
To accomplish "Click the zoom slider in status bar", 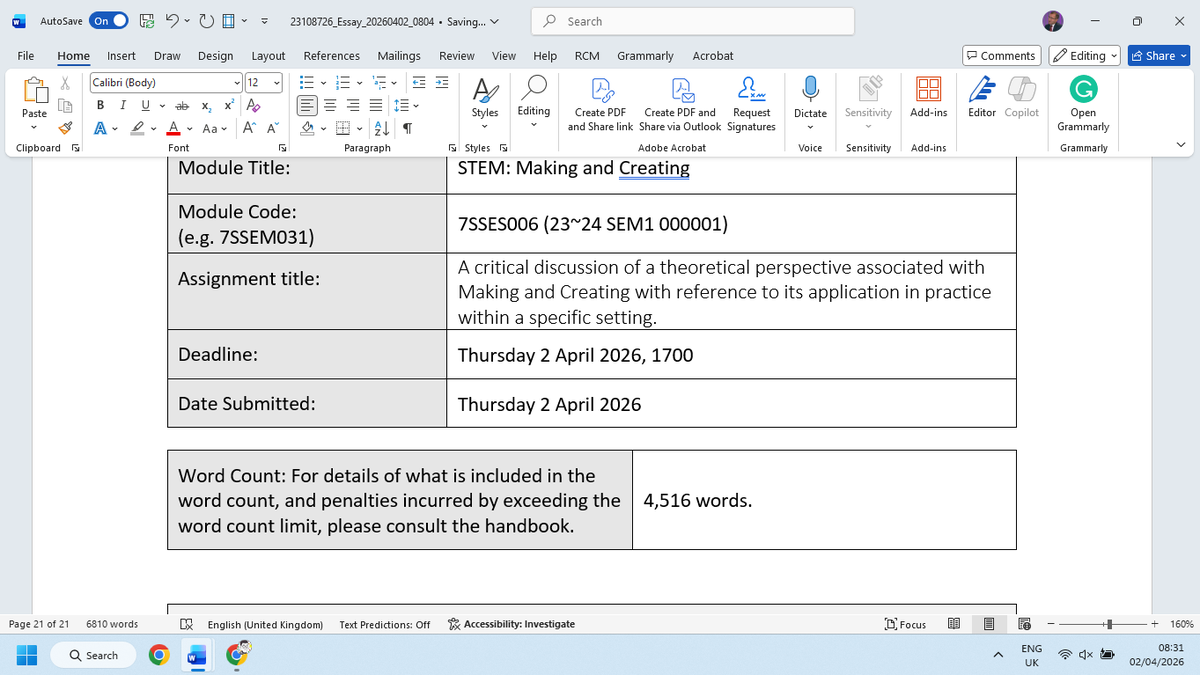I will [1103, 624].
